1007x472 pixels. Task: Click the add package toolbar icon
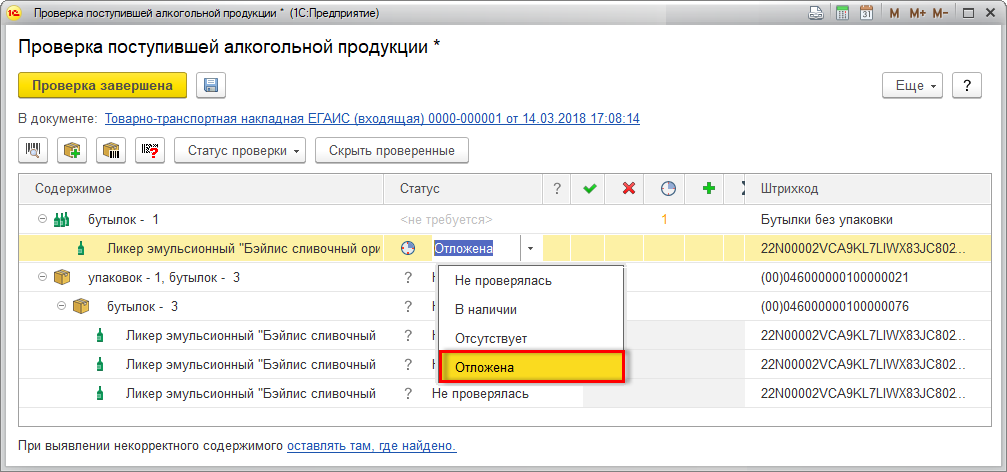point(72,151)
